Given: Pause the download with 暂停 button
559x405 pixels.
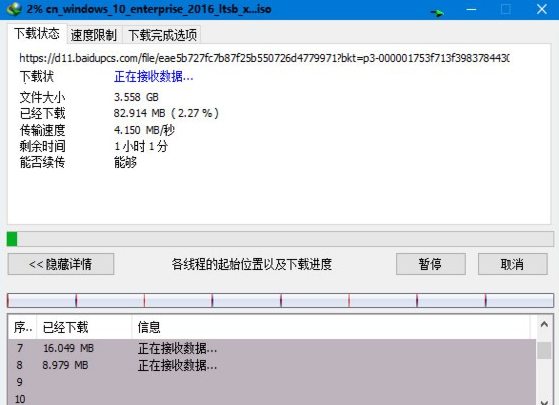Looking at the screenshot, I should coord(431,264).
